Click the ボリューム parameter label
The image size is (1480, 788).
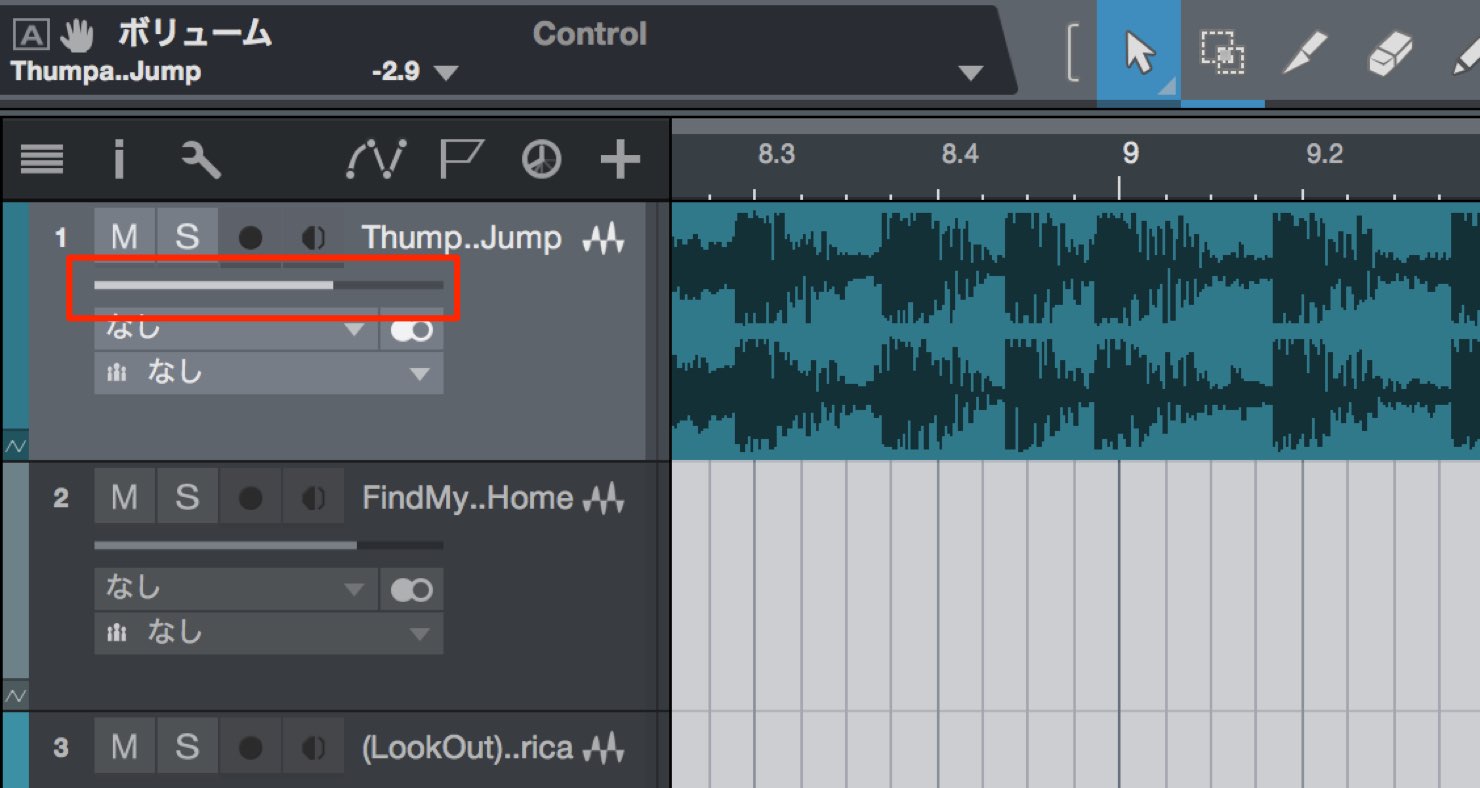pyautogui.click(x=195, y=34)
